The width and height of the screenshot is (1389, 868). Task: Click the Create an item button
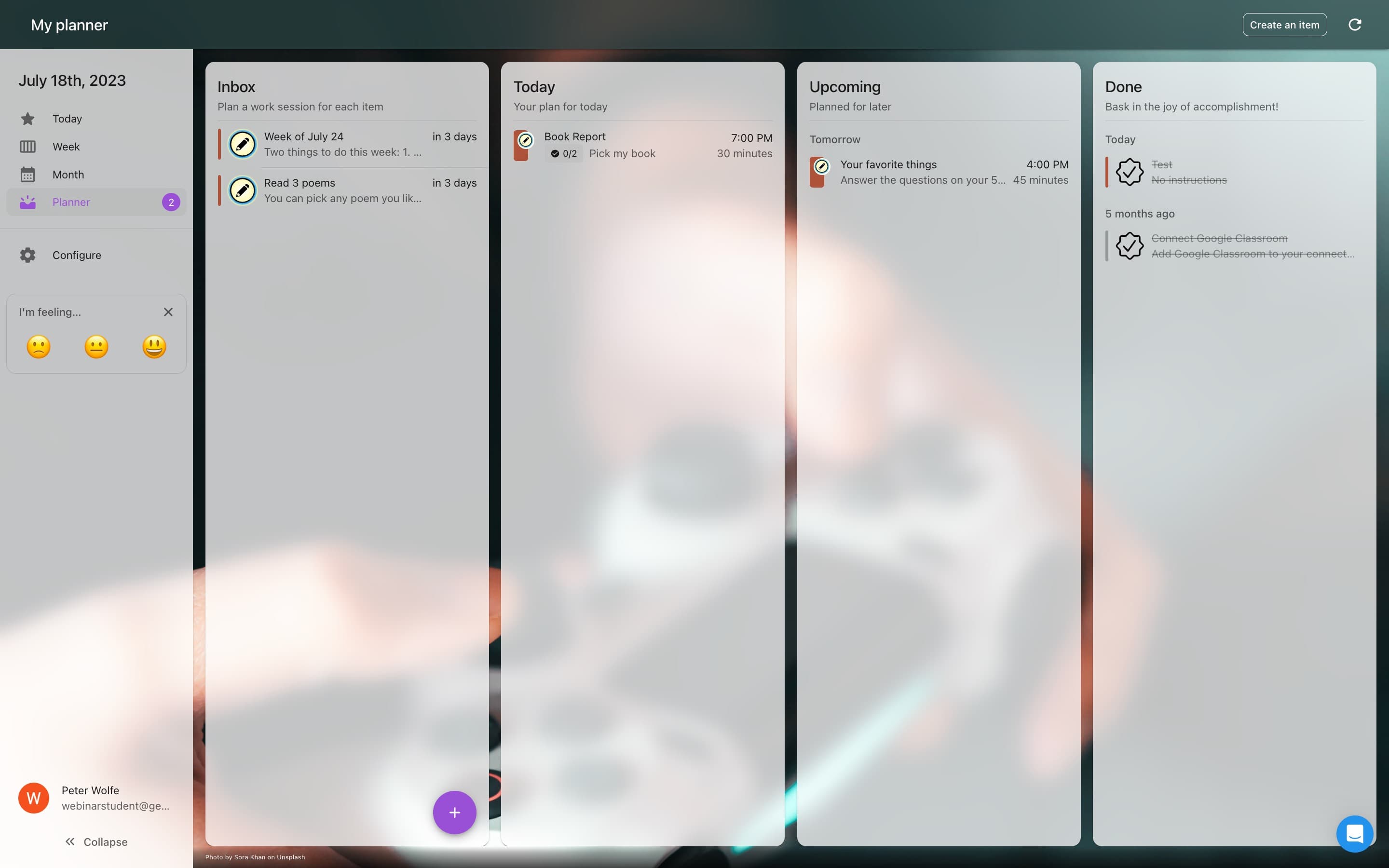pos(1284,24)
